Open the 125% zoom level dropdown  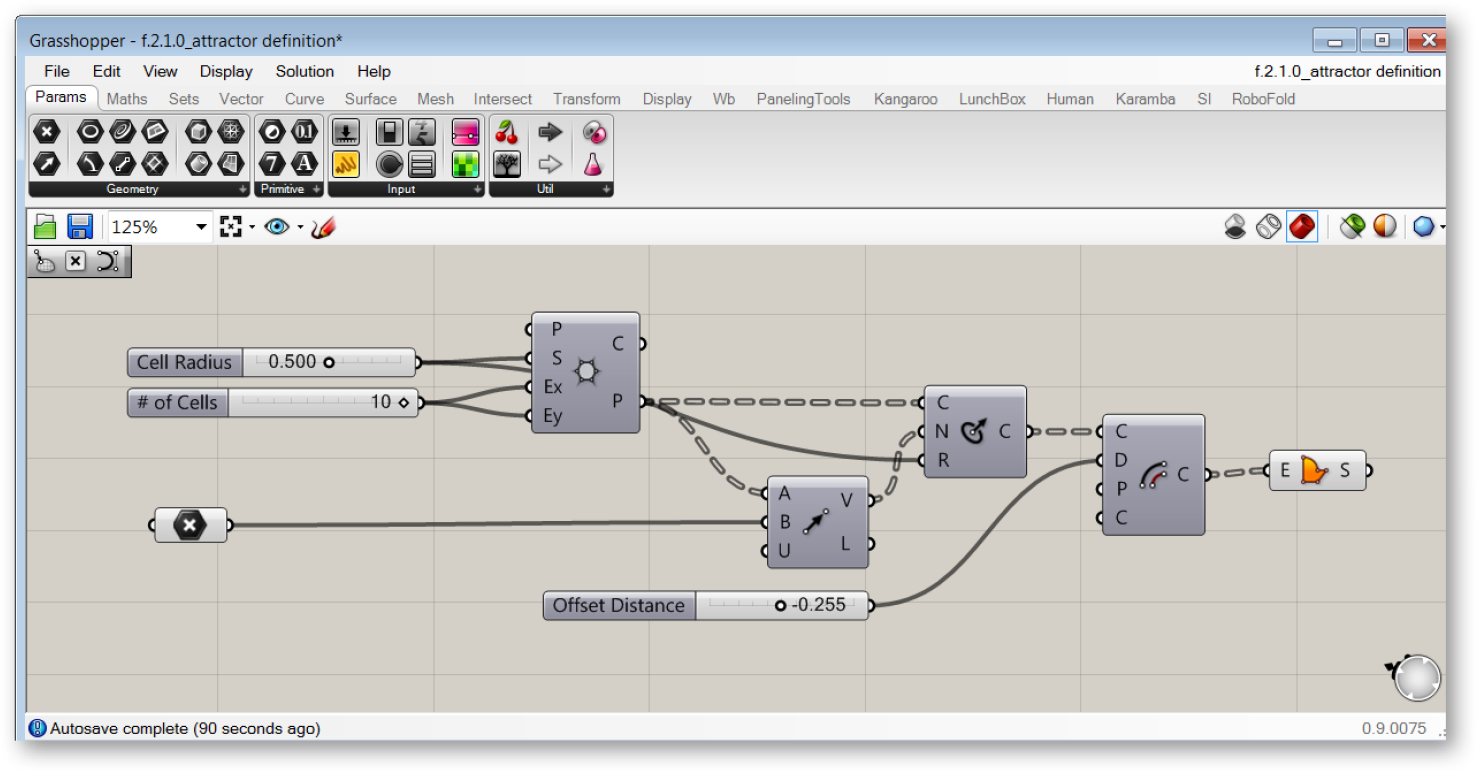pos(201,227)
